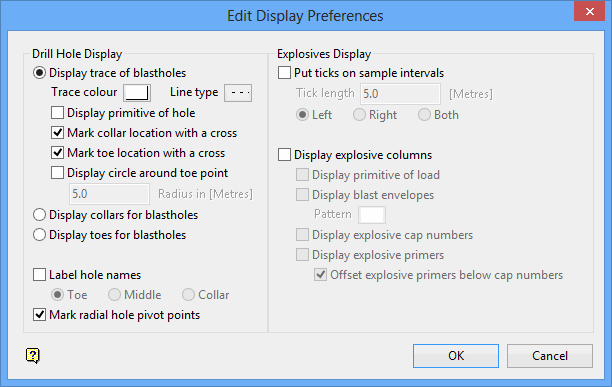Screen dimensions: 612x387
Task: Close the Edit Display Preferences dialog
Action: coord(589,11)
